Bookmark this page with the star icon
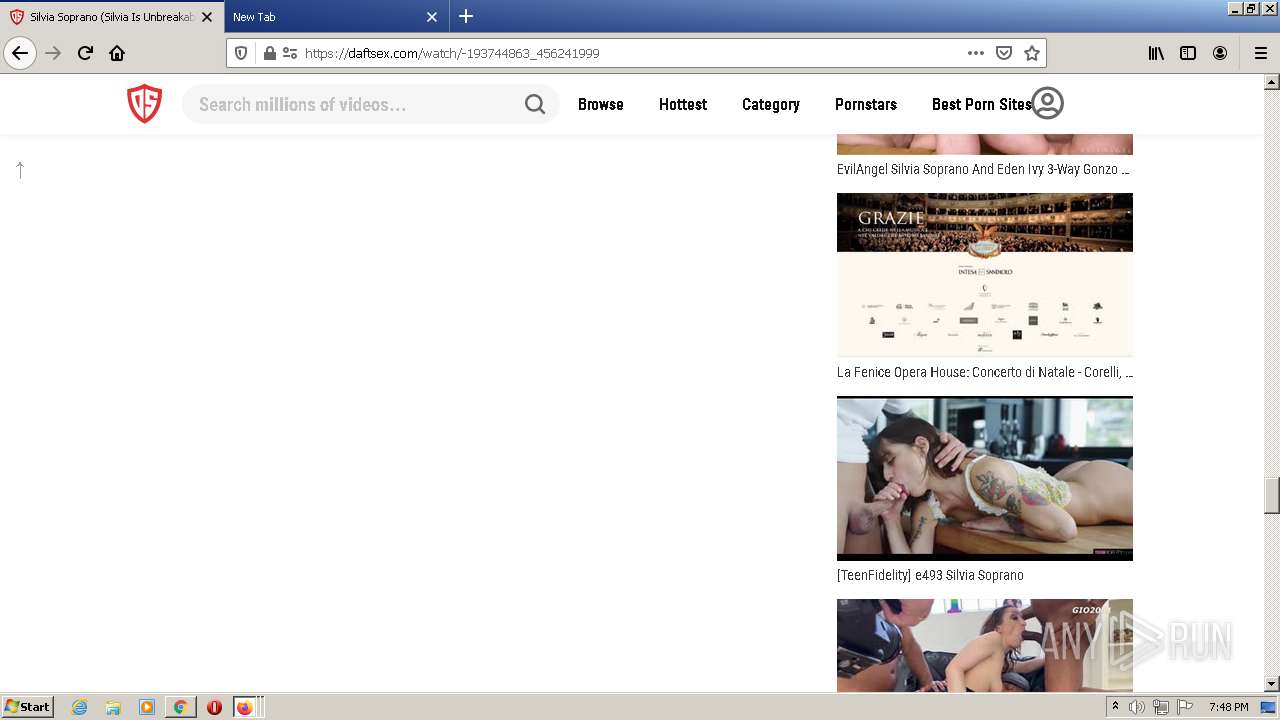Screen dimensions: 1280x720 (1032, 53)
